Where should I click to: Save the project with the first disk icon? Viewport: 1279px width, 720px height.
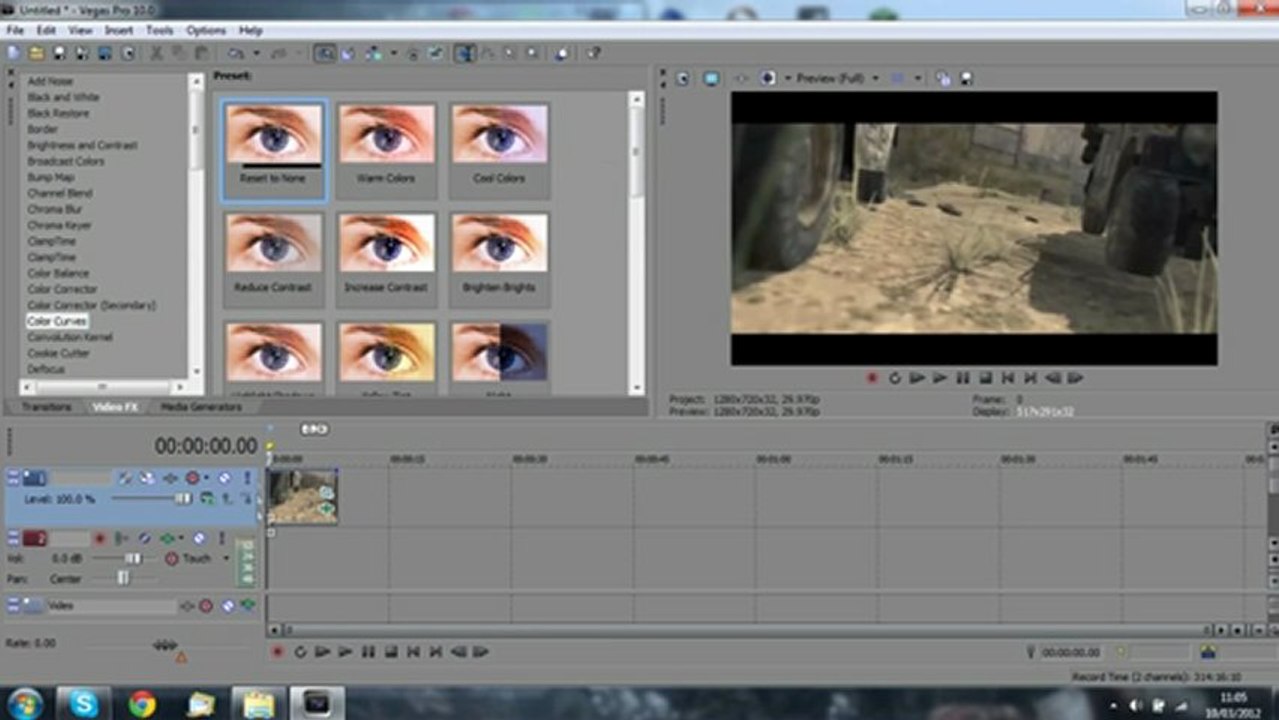tap(58, 53)
